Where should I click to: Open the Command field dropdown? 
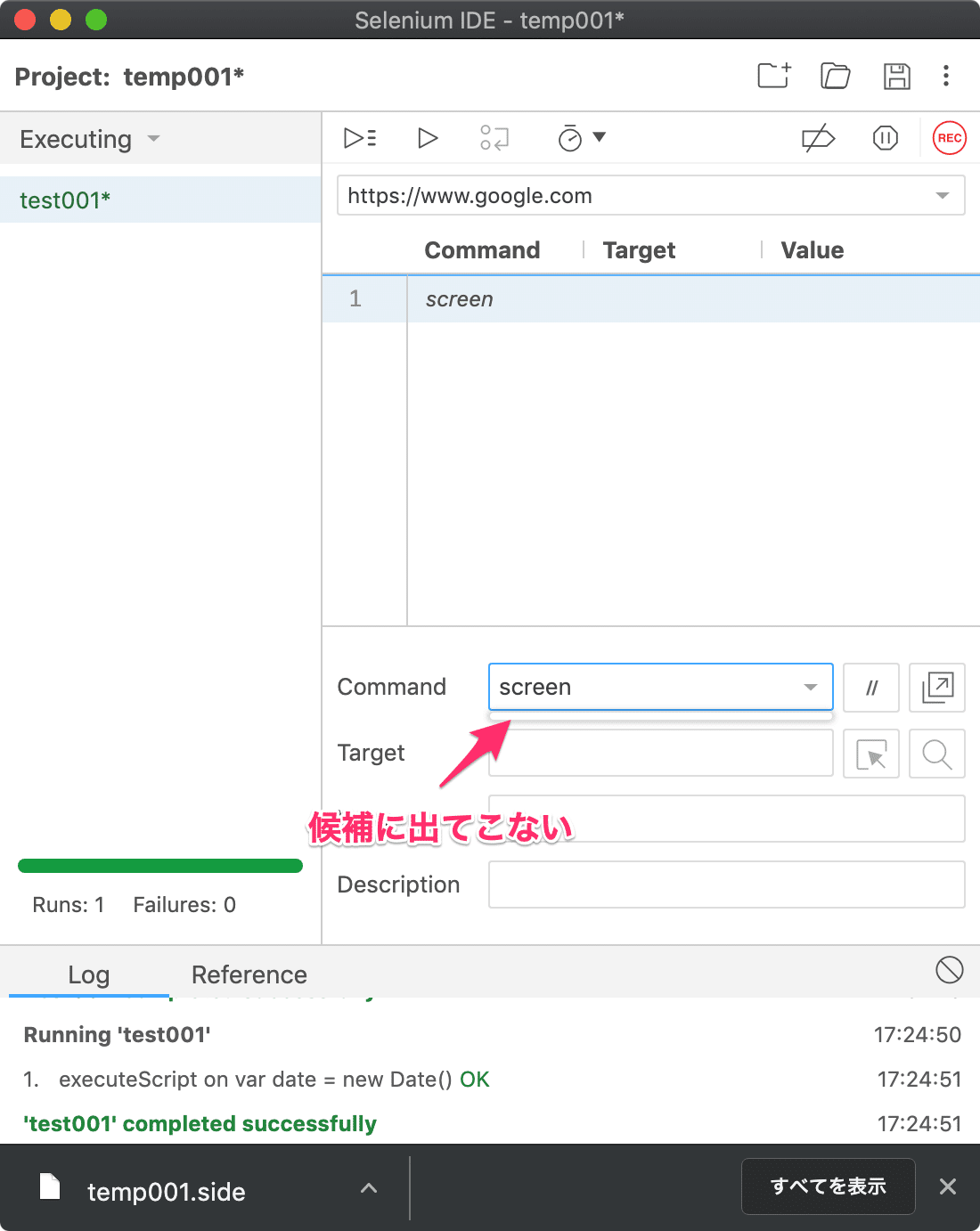tap(809, 687)
